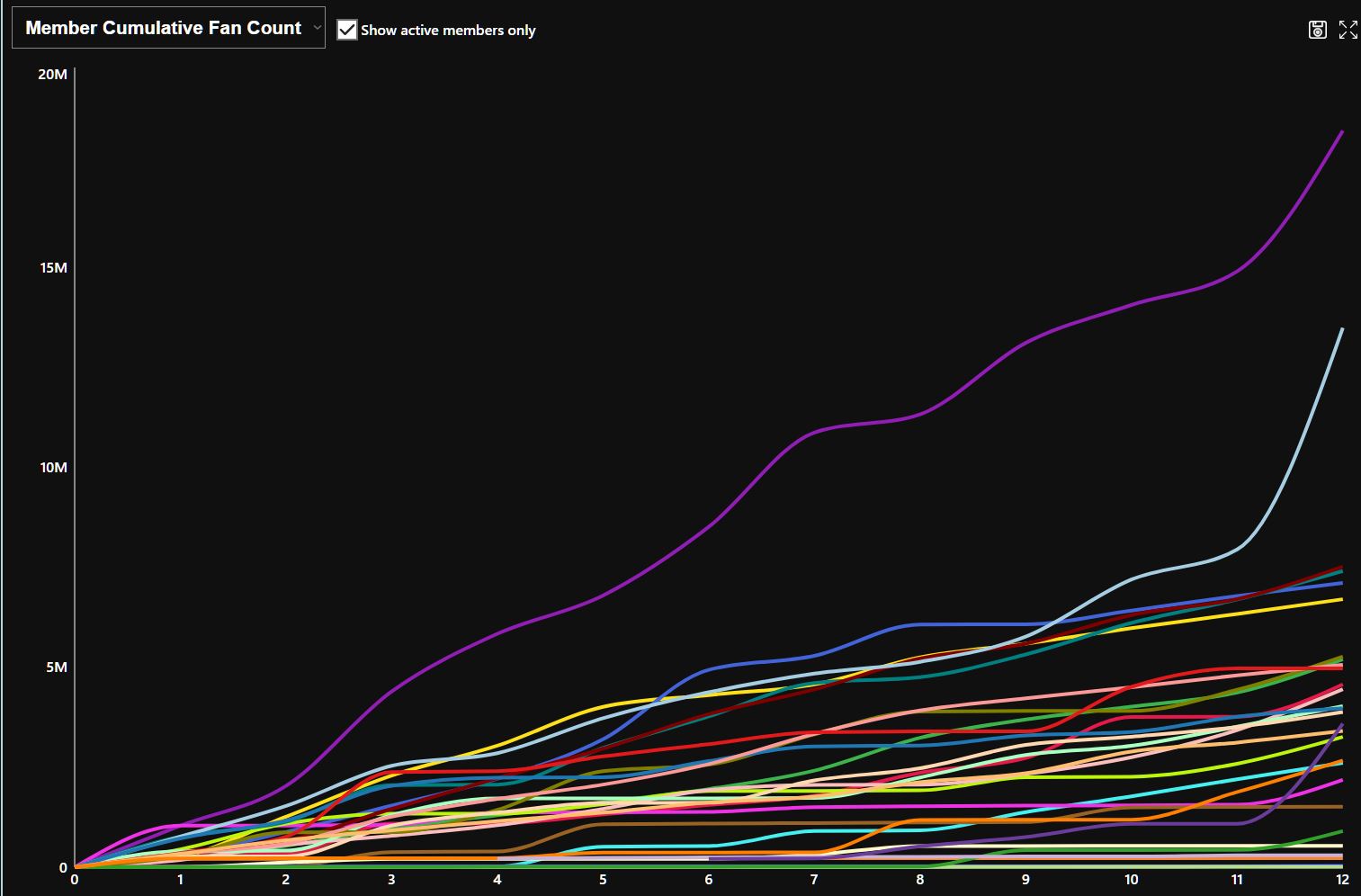Click the 5M y-axis label
This screenshot has height=896, width=1361.
(58, 668)
